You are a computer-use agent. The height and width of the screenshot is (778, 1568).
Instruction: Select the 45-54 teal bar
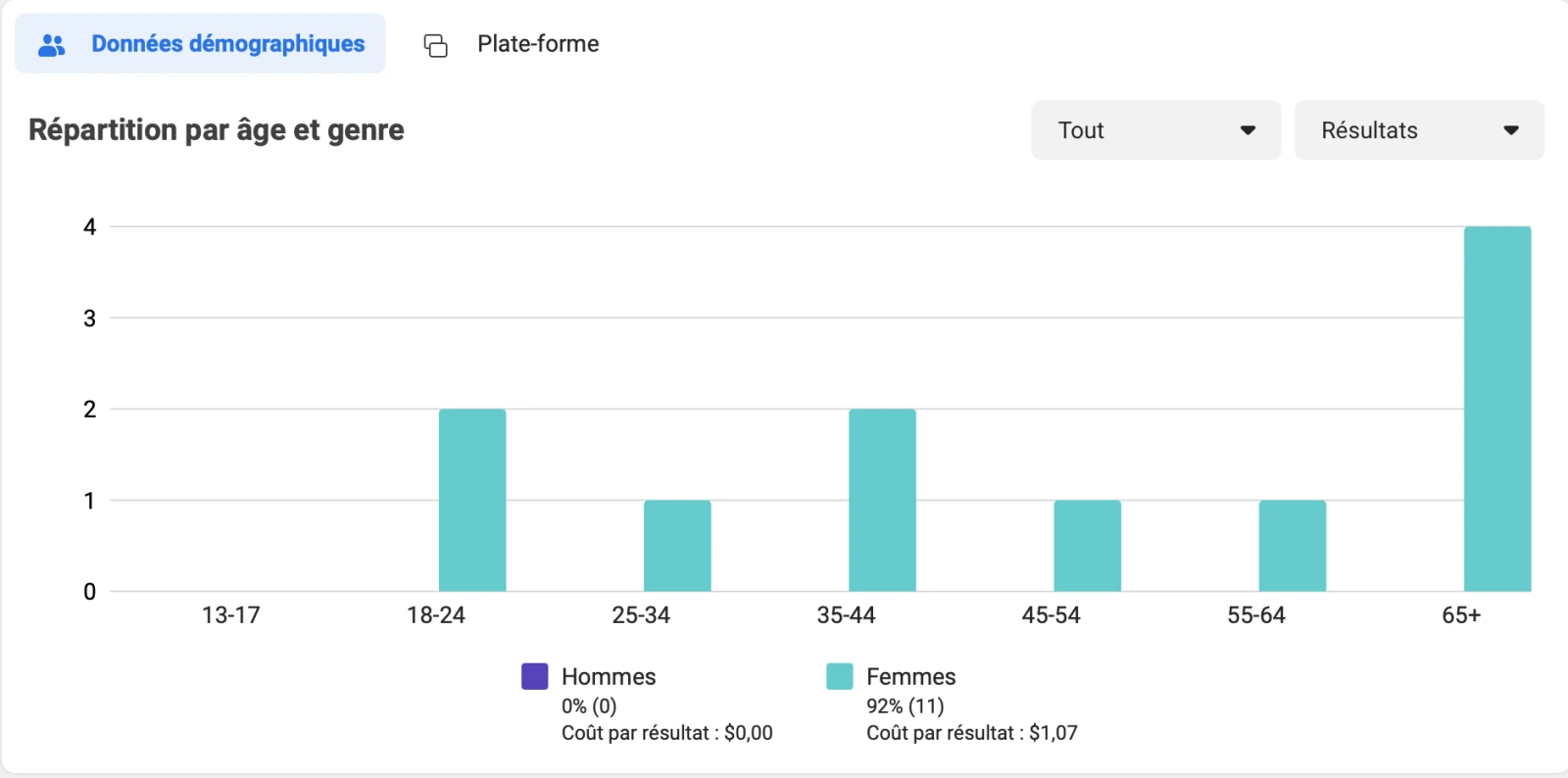[x=1087, y=546]
